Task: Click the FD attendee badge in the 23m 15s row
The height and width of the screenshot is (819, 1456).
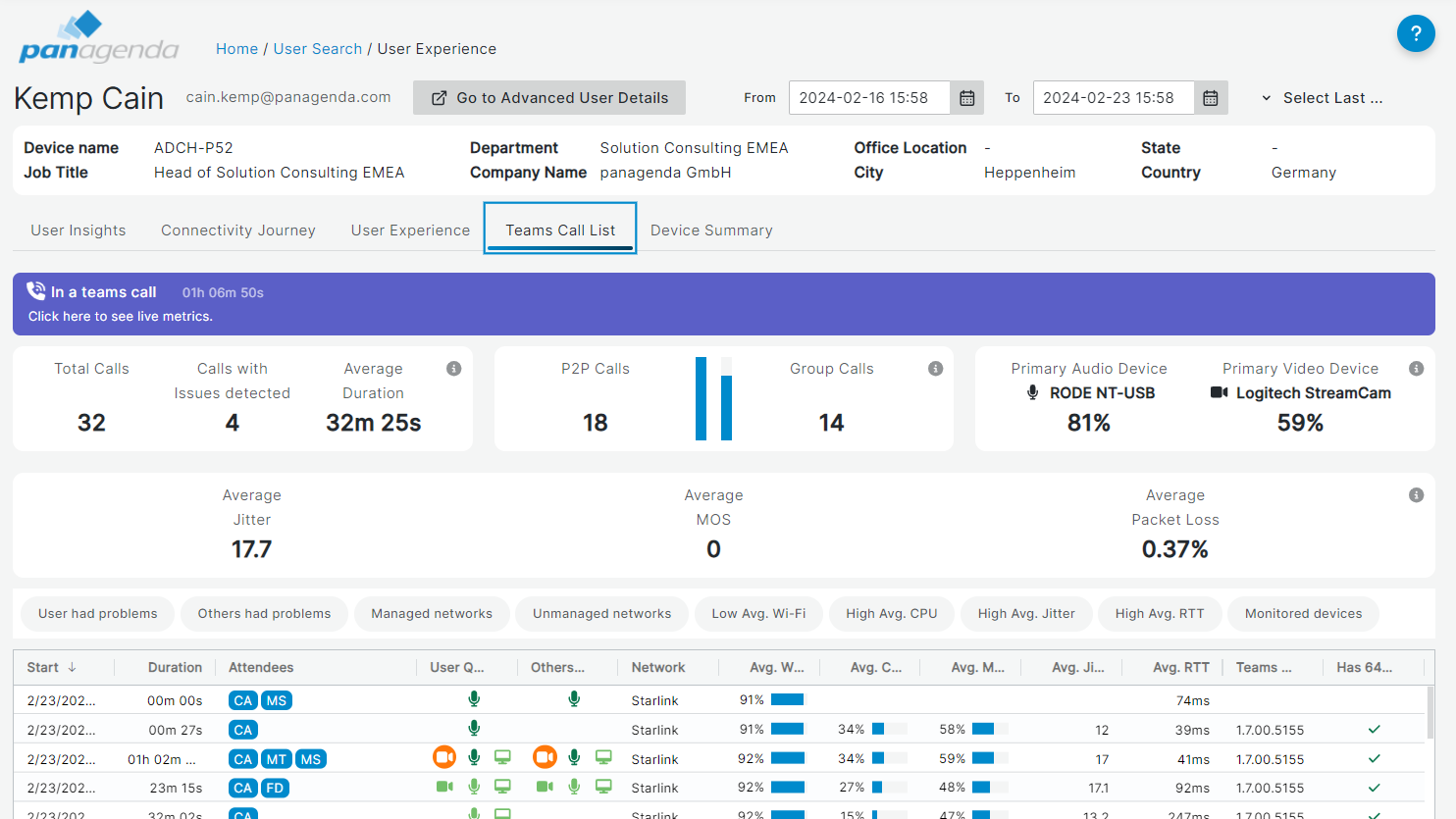Action: [x=275, y=788]
